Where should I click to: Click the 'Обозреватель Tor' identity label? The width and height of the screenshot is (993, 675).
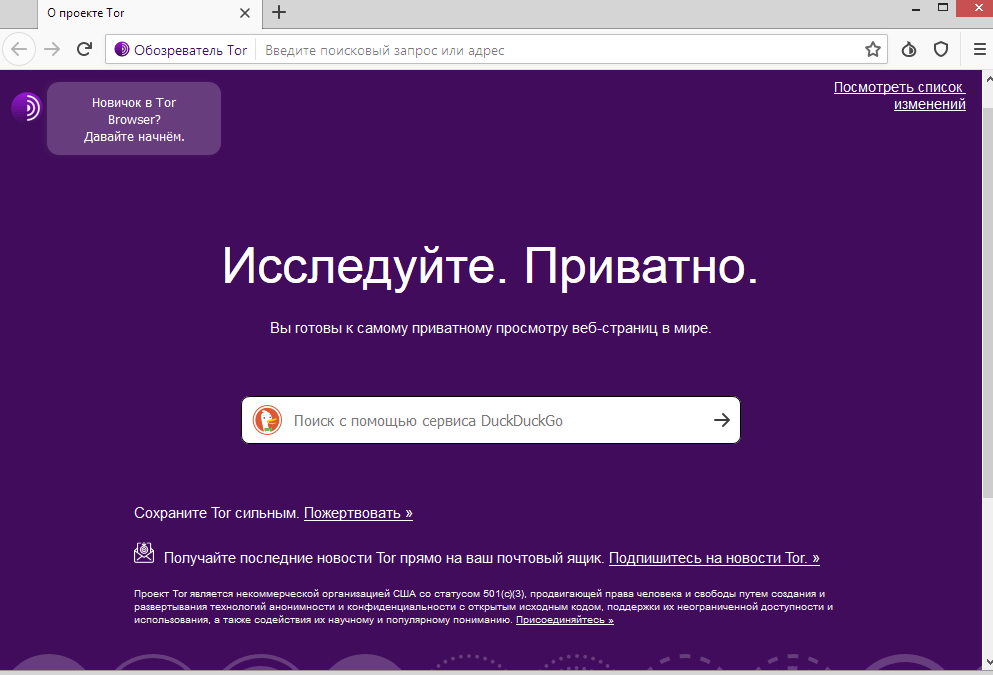point(191,50)
